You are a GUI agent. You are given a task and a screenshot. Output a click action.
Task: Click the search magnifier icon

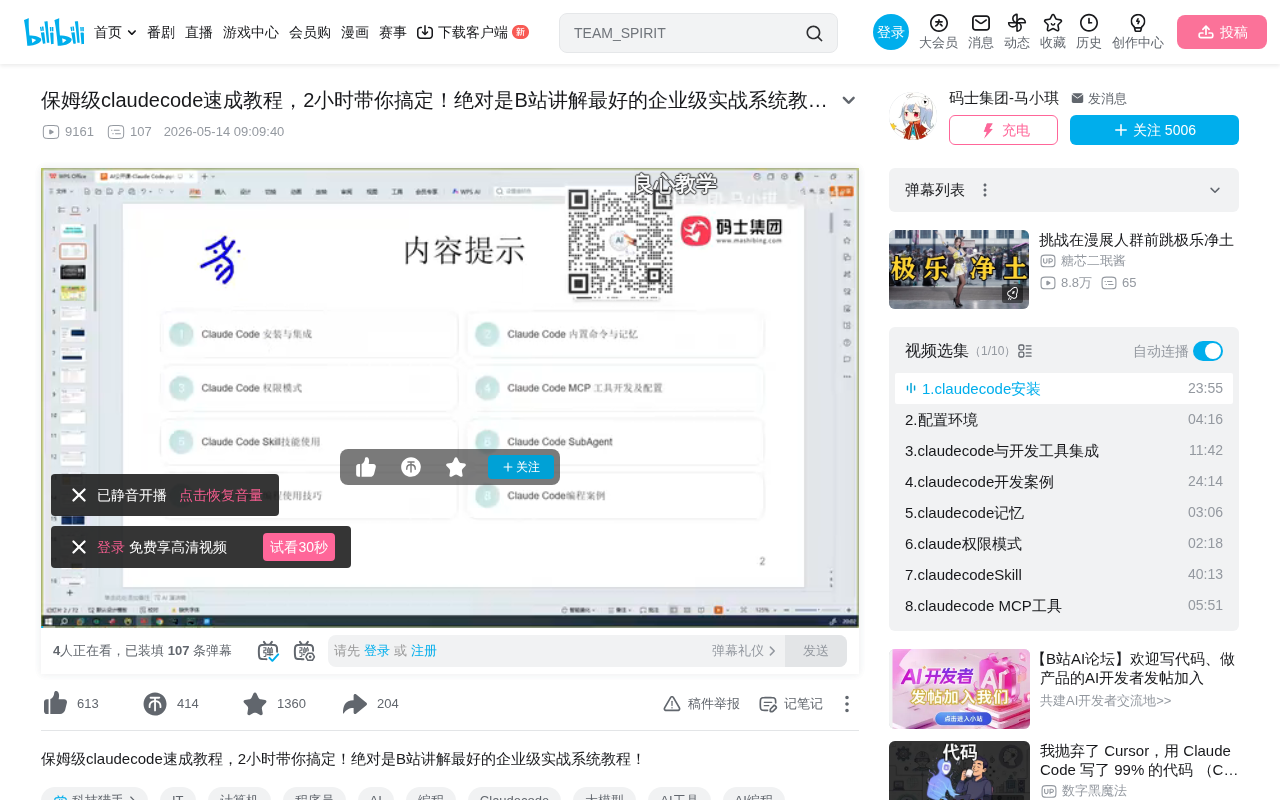[814, 33]
